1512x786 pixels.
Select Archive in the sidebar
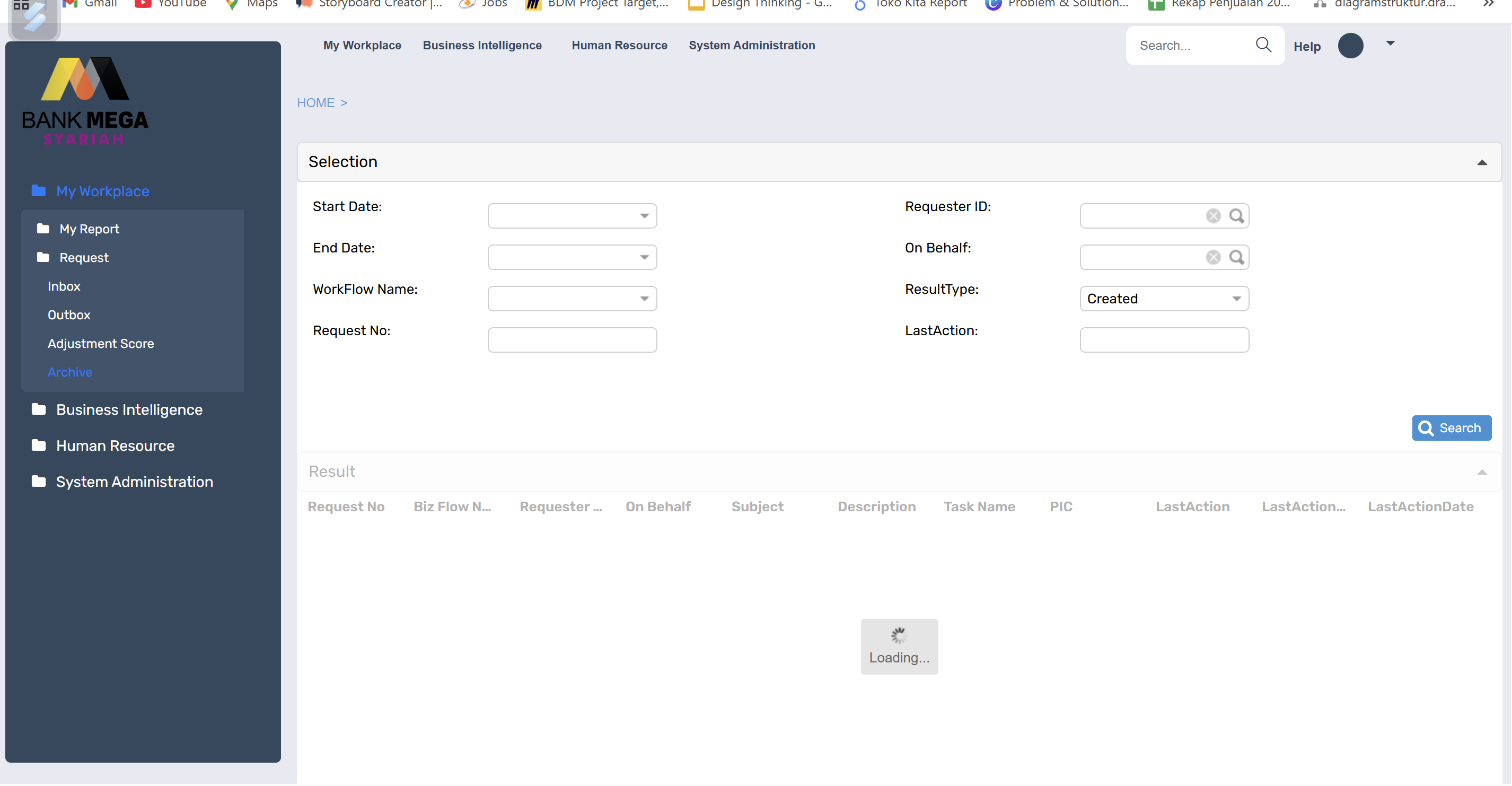click(x=70, y=372)
